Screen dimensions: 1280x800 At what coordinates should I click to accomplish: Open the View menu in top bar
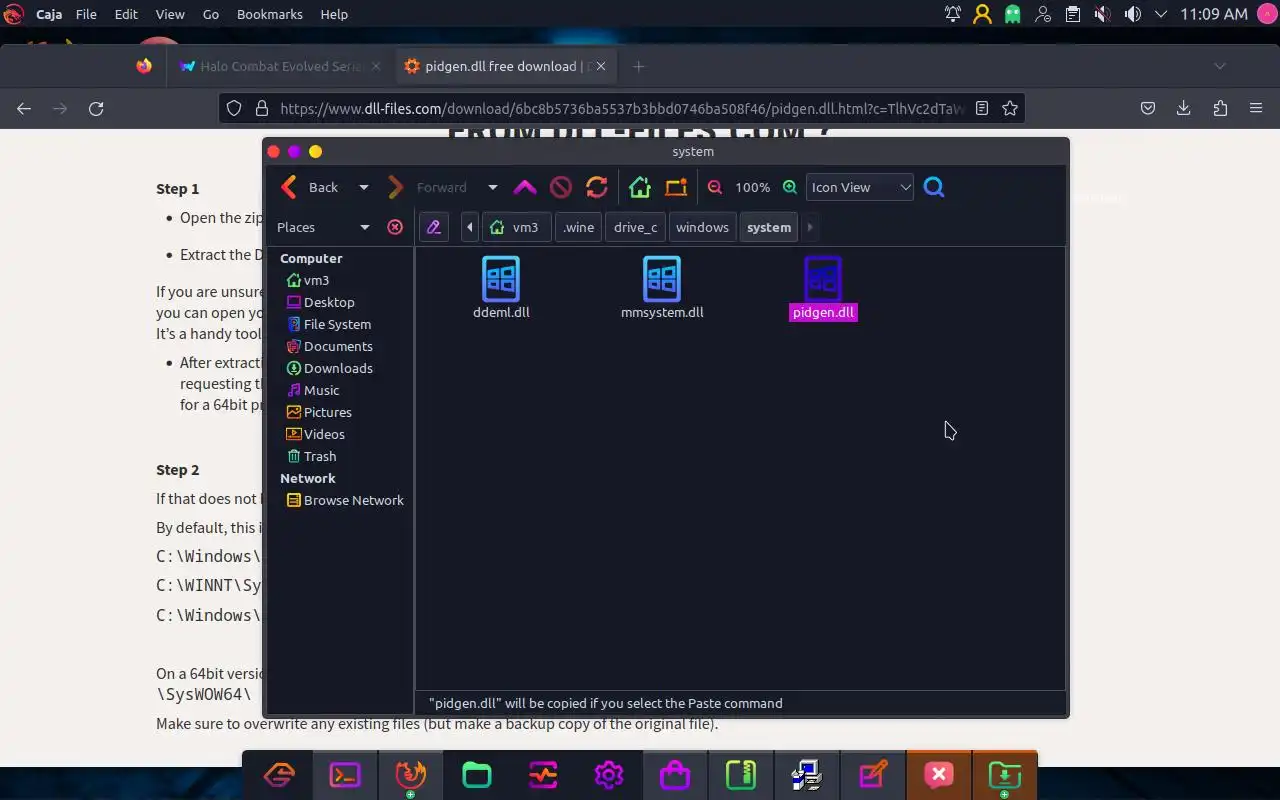[x=170, y=14]
